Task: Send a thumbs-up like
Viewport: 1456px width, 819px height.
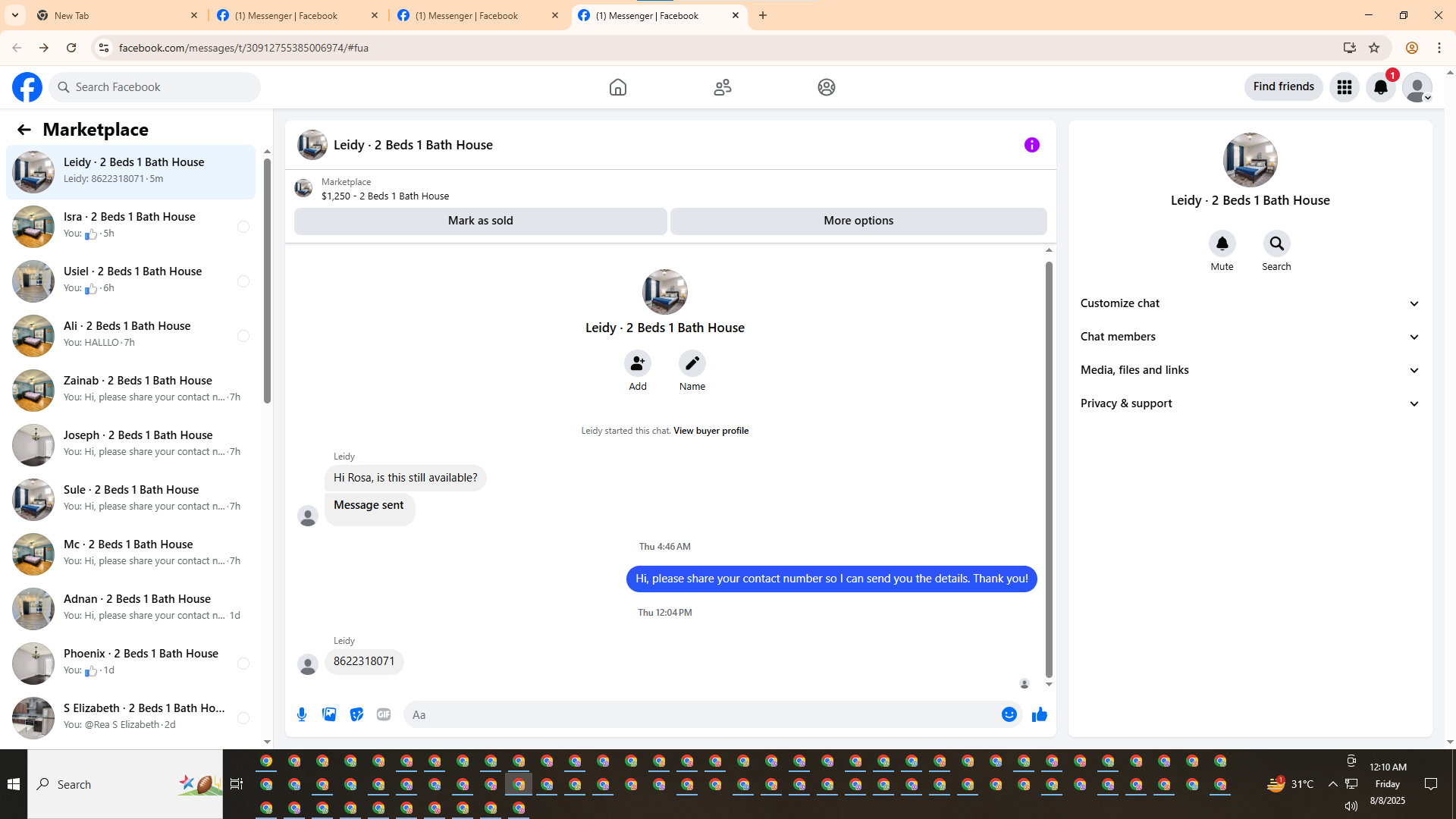Action: click(1039, 714)
